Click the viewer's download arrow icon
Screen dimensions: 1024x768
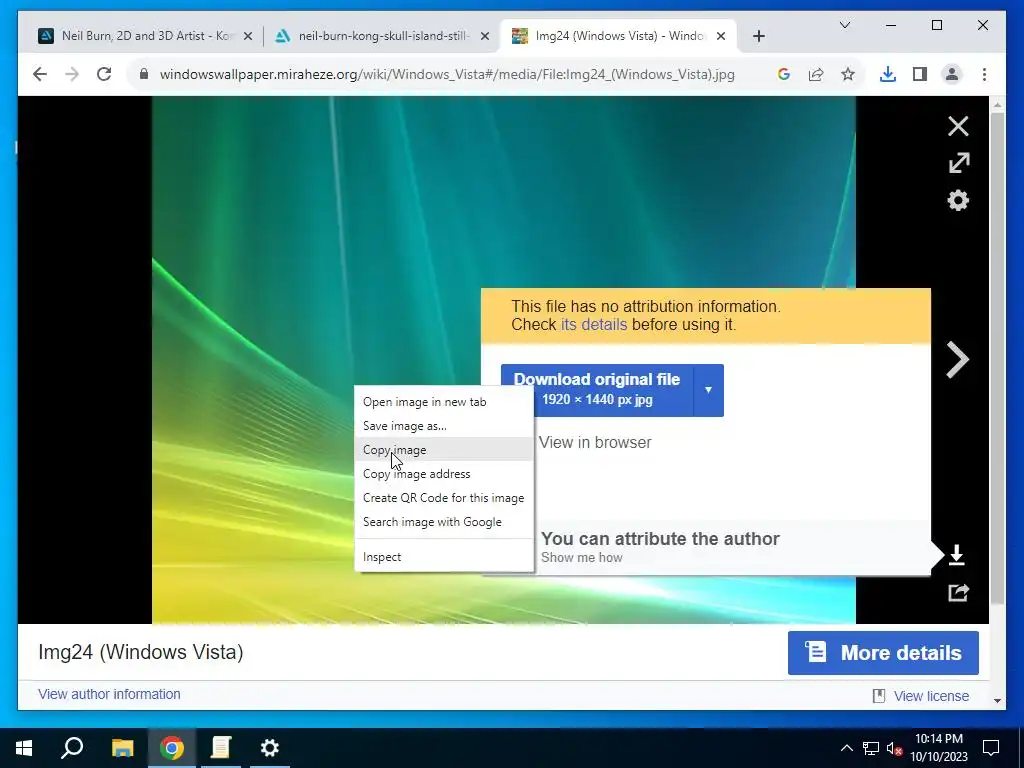tap(957, 555)
